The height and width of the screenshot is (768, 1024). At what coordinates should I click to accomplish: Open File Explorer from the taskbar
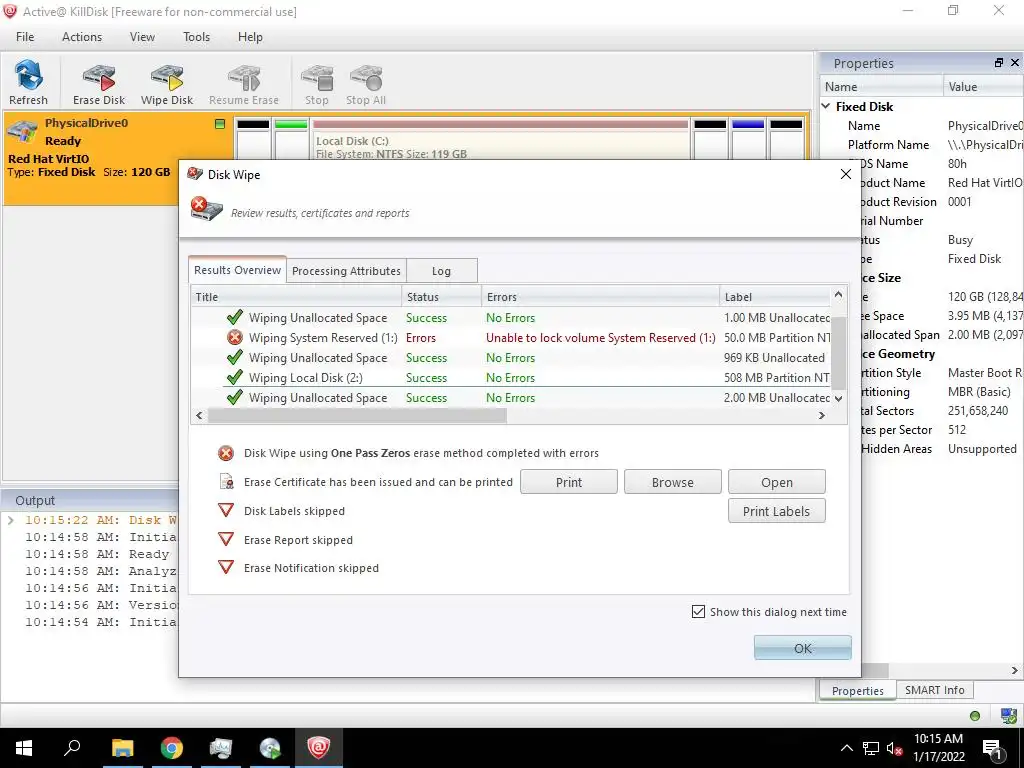pos(122,748)
